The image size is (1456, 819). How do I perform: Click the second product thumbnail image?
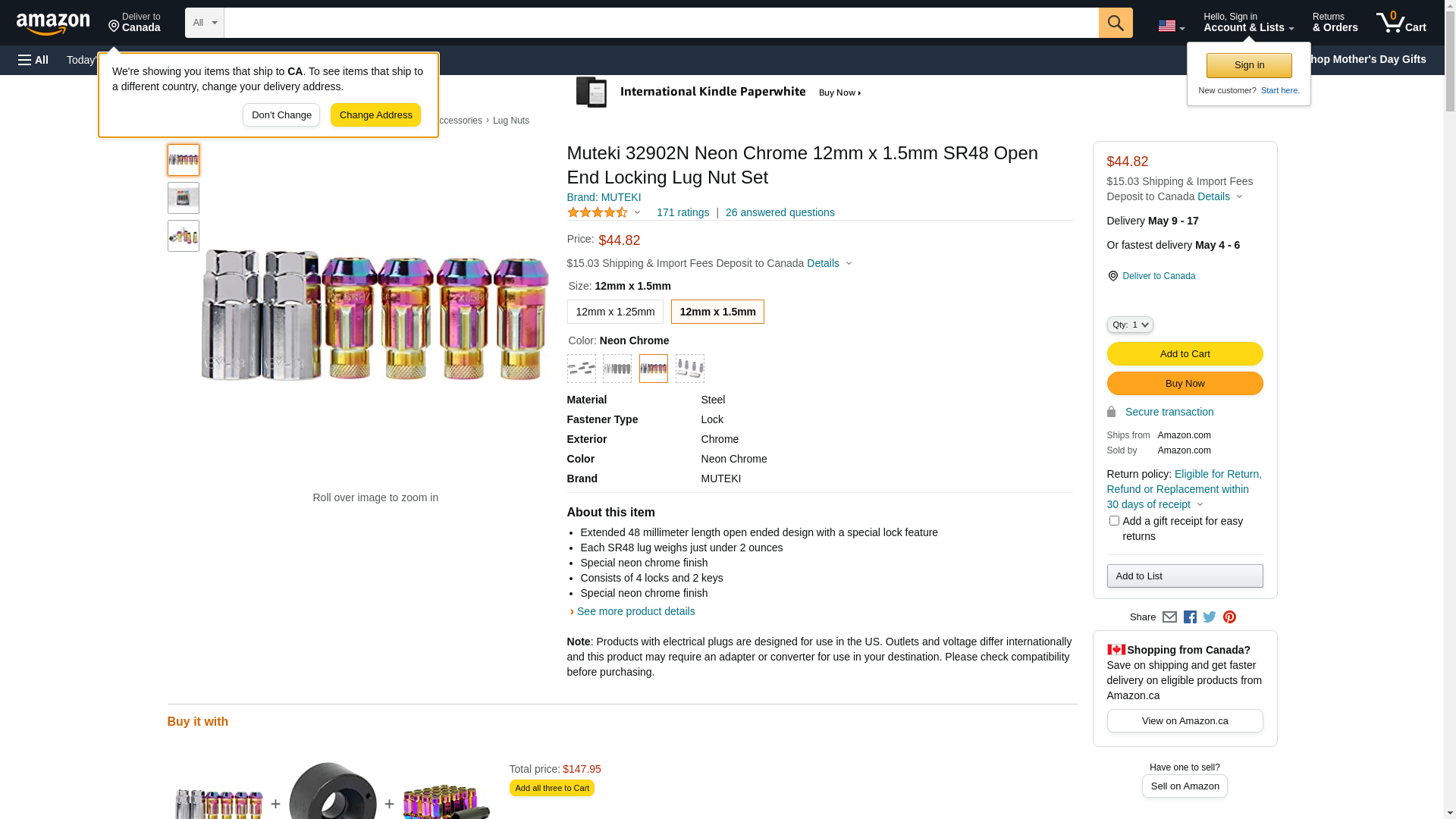click(x=184, y=198)
